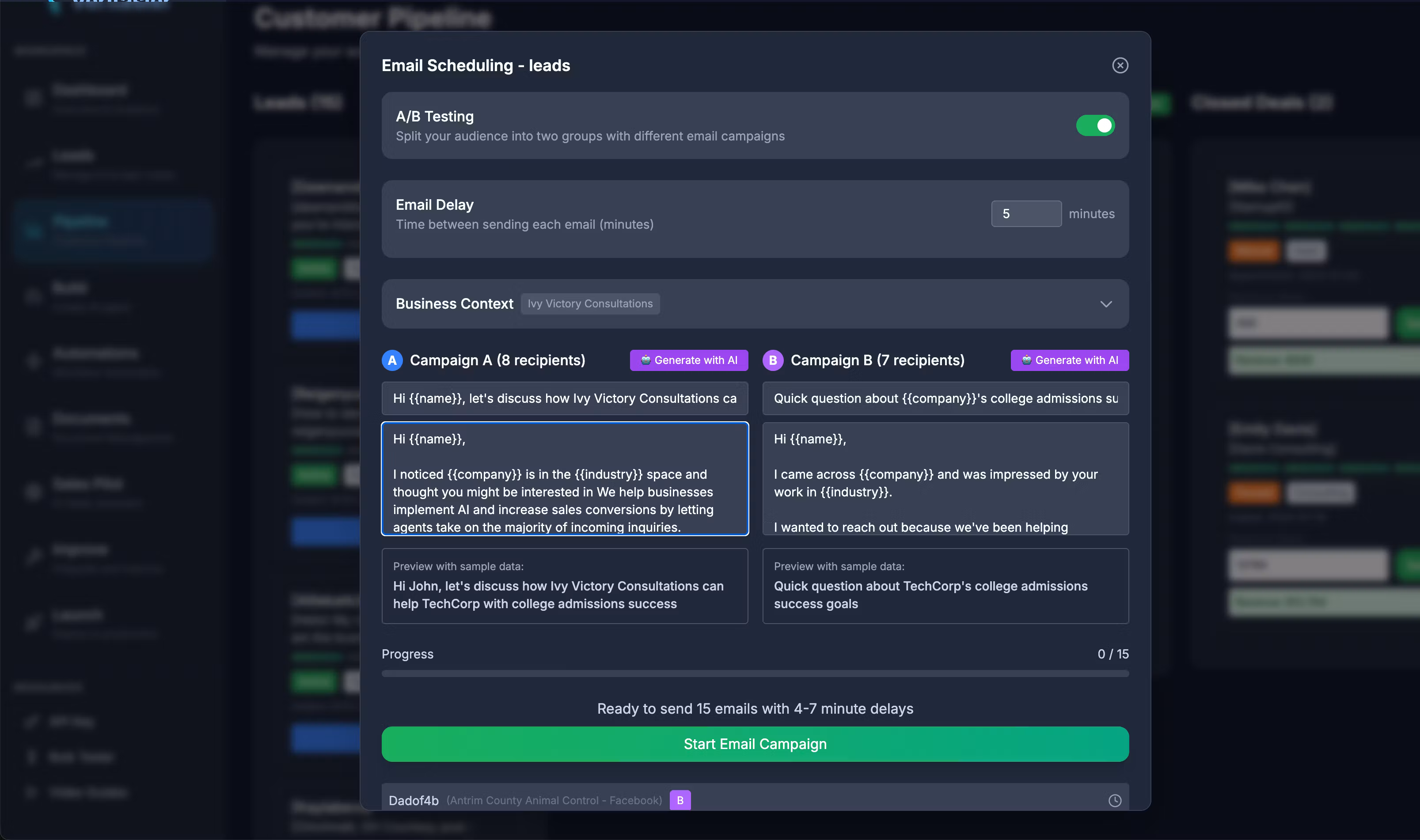The height and width of the screenshot is (840, 1420).
Task: Edit the Campaign B subject line field
Action: (x=945, y=398)
